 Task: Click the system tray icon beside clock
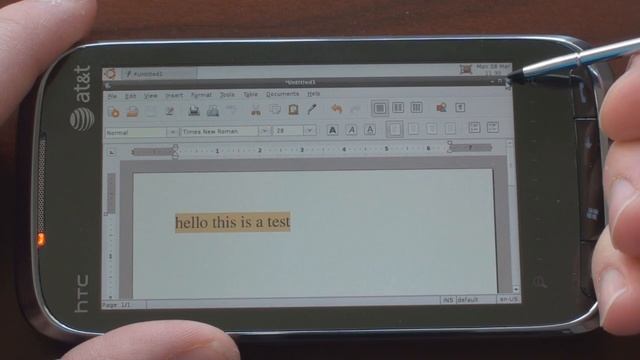tap(466, 69)
